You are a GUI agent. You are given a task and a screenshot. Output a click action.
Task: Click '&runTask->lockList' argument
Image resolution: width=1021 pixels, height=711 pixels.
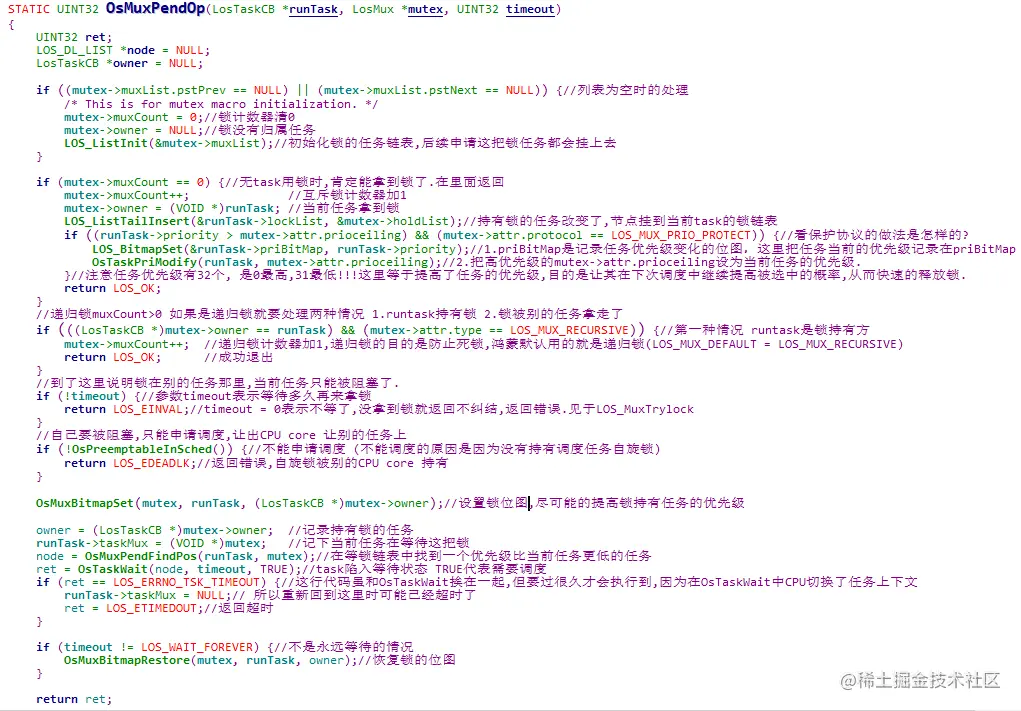259,221
